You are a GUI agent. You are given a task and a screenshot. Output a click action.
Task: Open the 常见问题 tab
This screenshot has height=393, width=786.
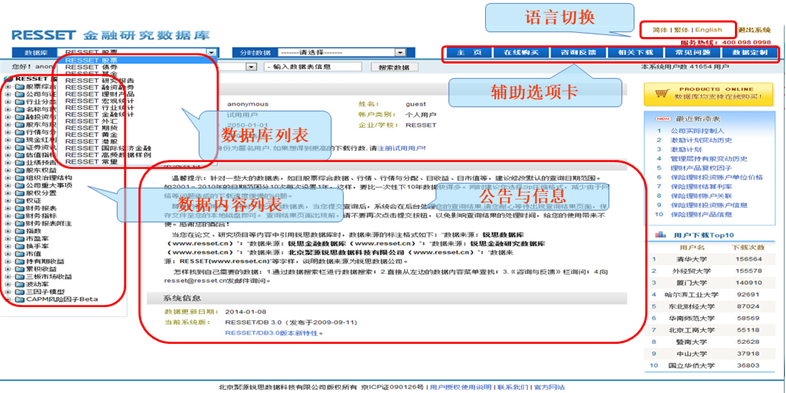(692, 53)
